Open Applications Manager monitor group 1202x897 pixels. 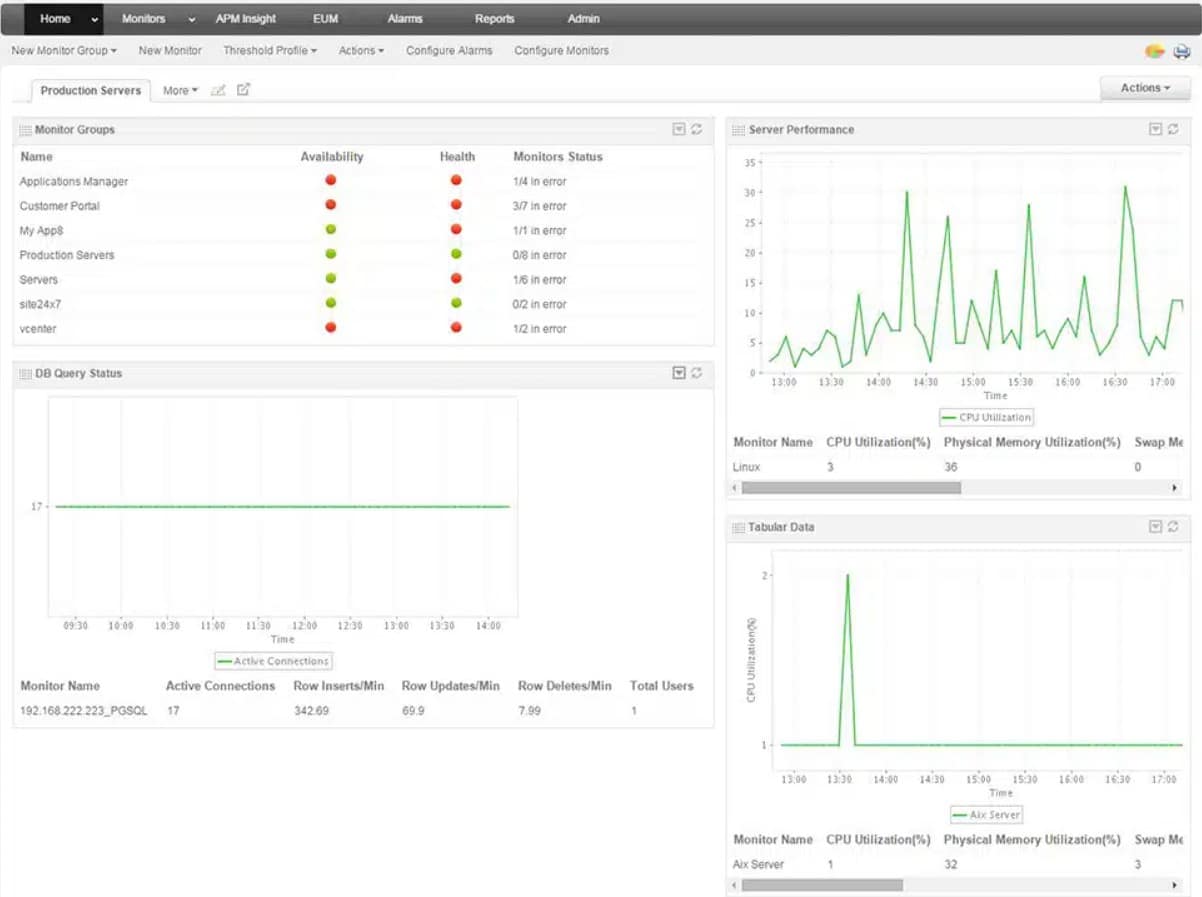click(74, 182)
